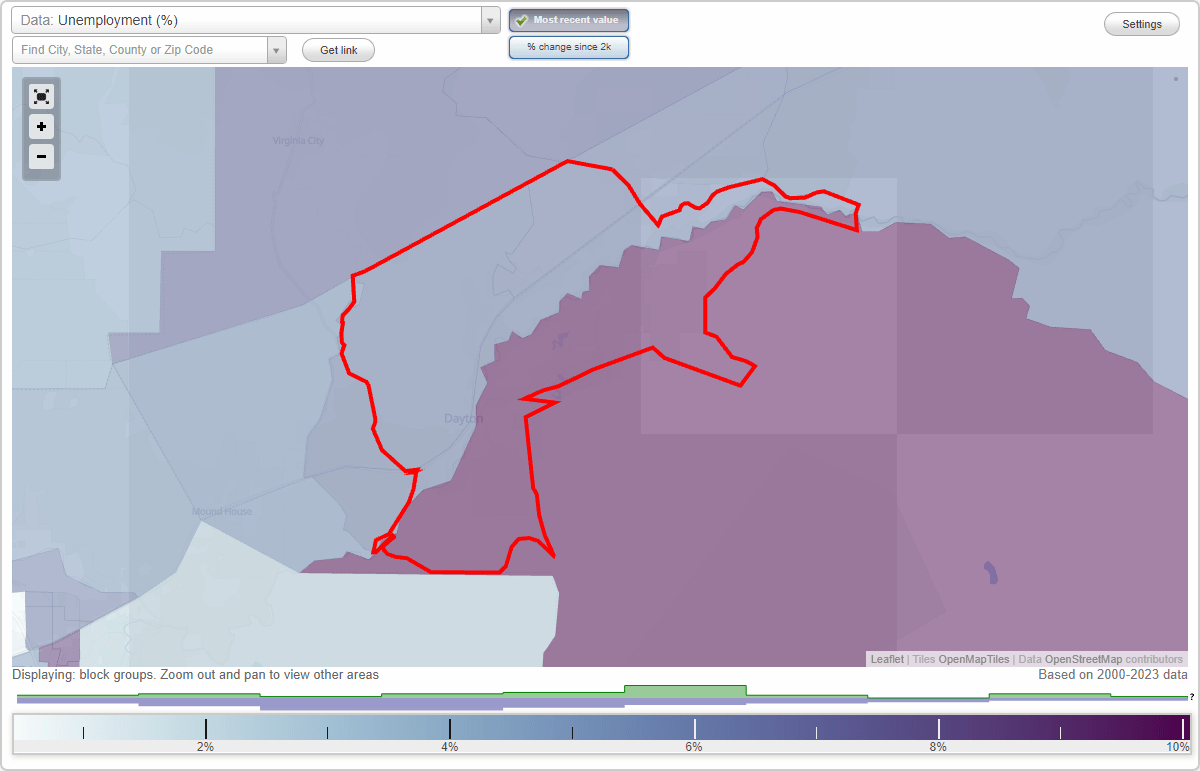The image size is (1200, 771).
Task: Click the tallest green histogram bar
Action: click(685, 691)
